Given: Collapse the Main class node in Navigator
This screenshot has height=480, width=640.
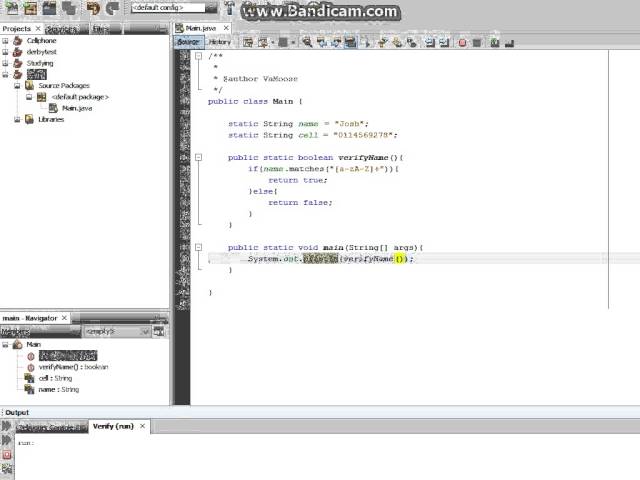Looking at the screenshot, I should click(x=5, y=345).
